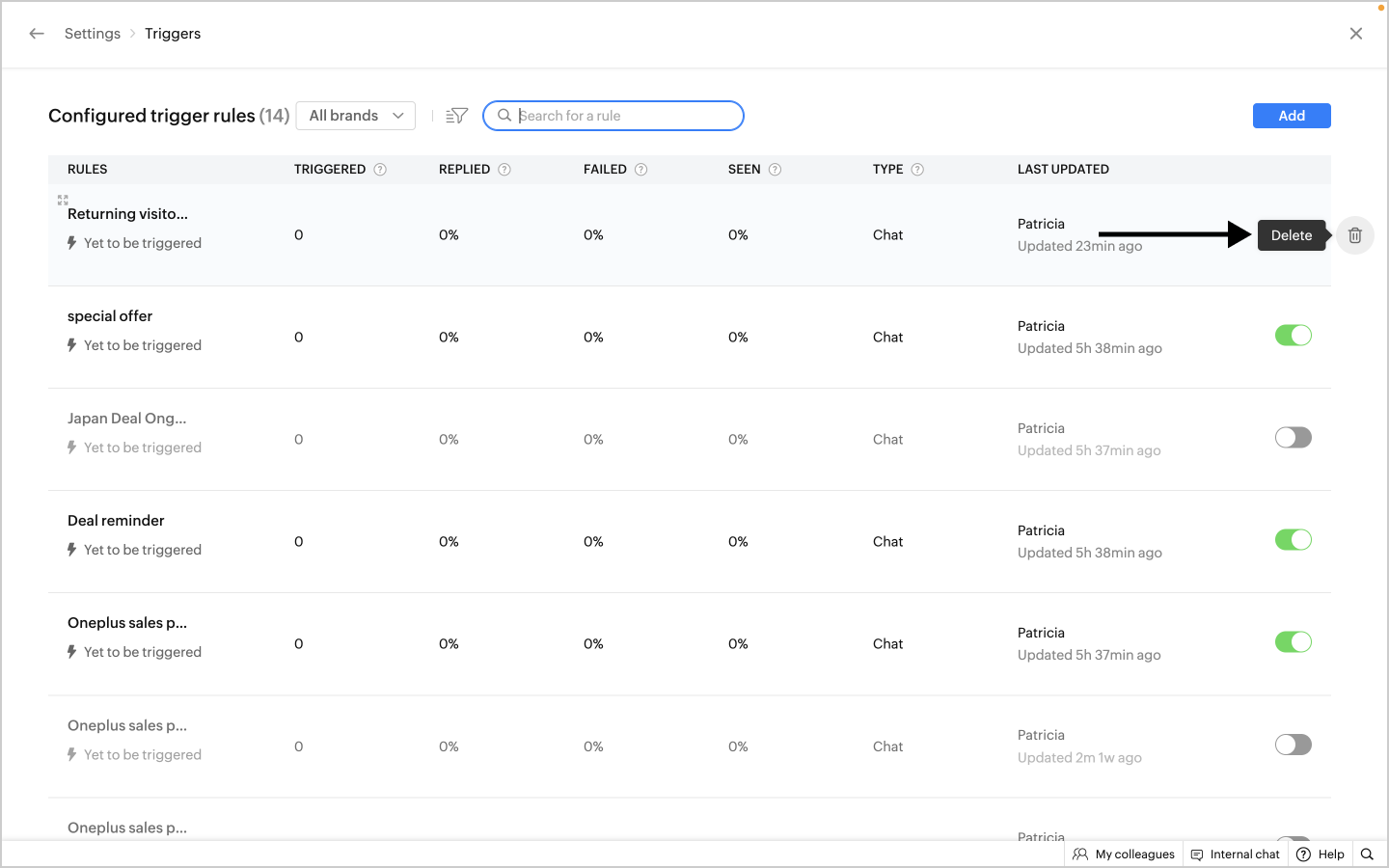Open the All brands dropdown
This screenshot has height=868, width=1389.
[x=356, y=116]
